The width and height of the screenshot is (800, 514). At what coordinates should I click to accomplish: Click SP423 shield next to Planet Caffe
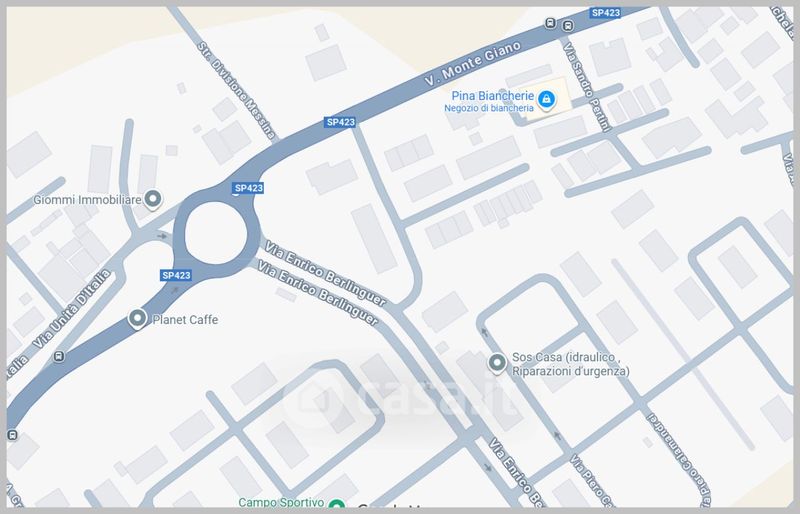[176, 275]
